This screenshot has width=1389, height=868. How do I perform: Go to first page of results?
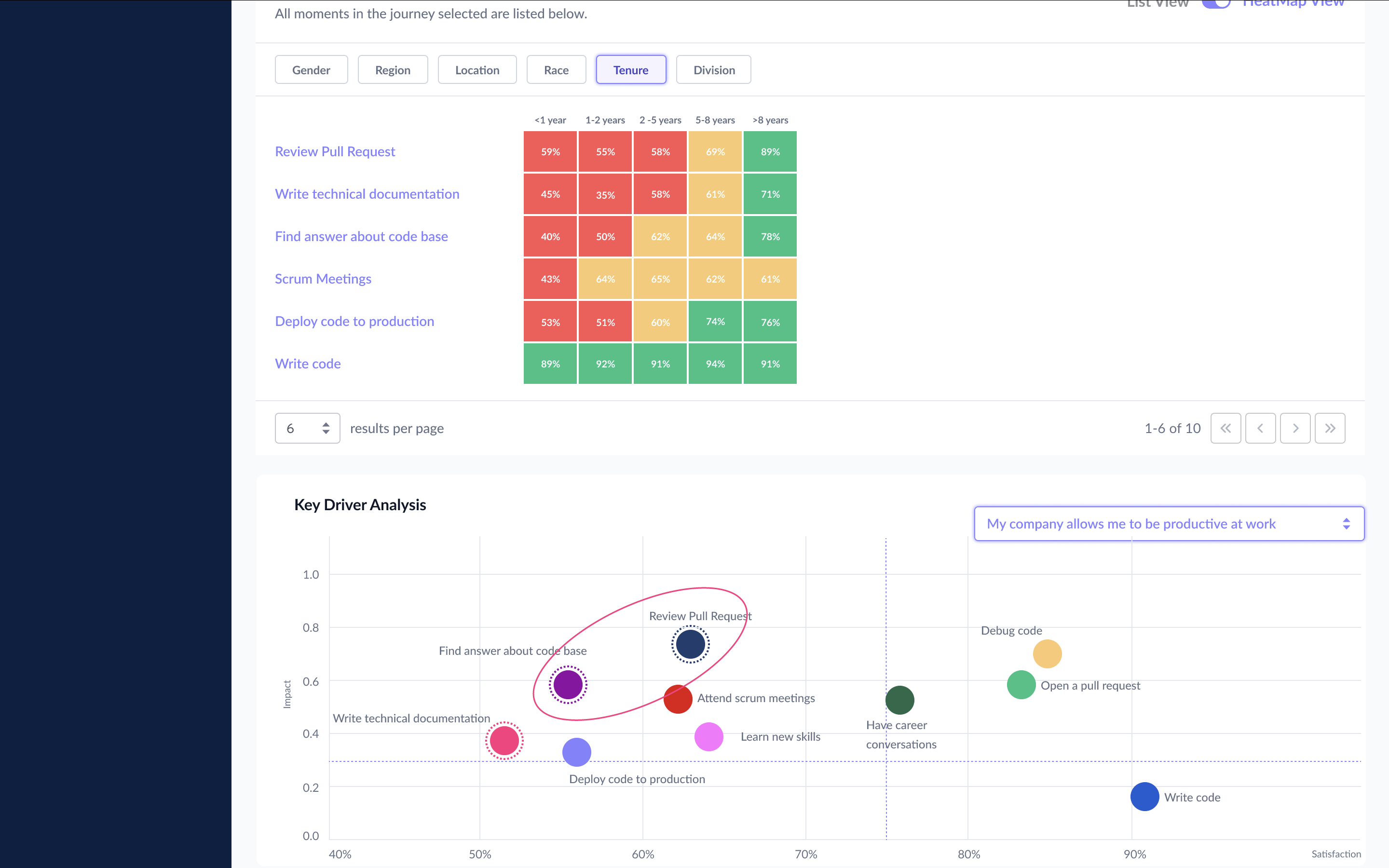tap(1226, 428)
